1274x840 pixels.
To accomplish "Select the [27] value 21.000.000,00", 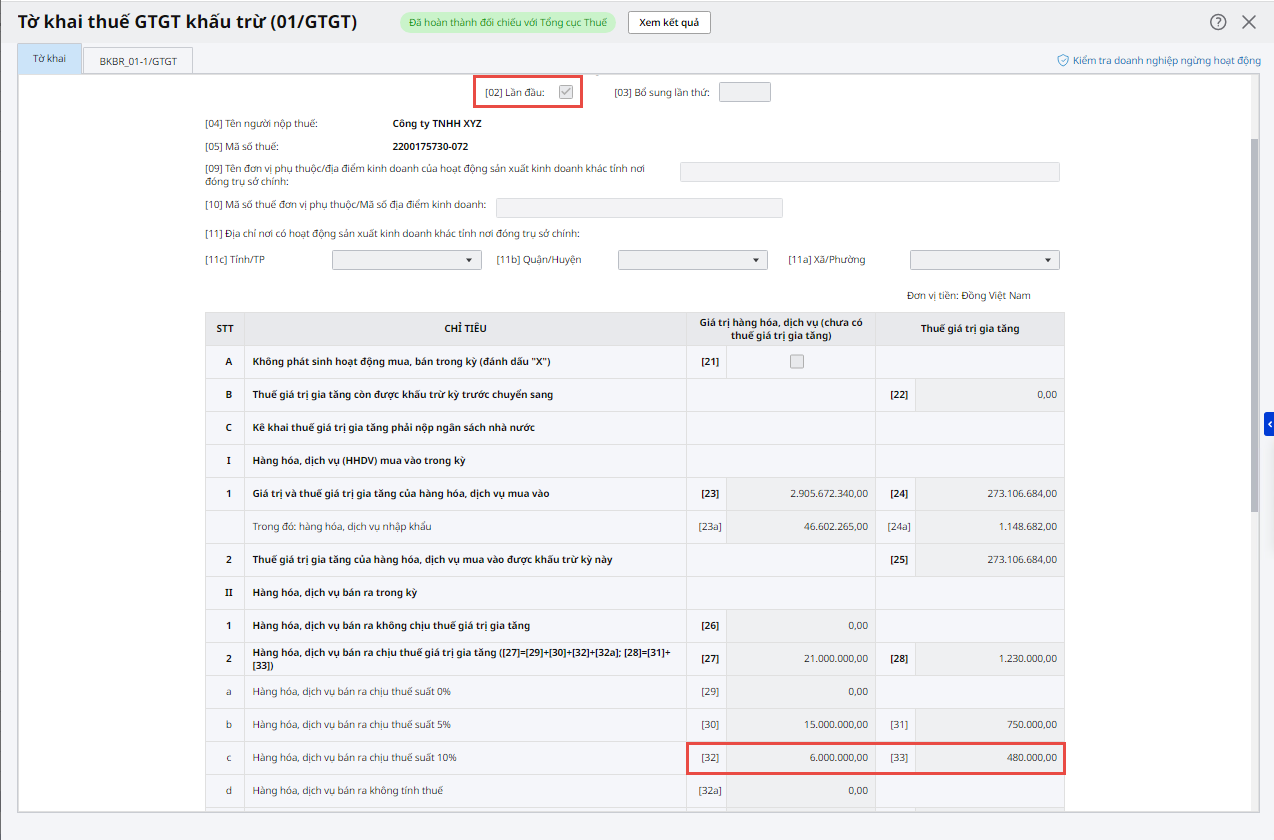I will coord(801,659).
